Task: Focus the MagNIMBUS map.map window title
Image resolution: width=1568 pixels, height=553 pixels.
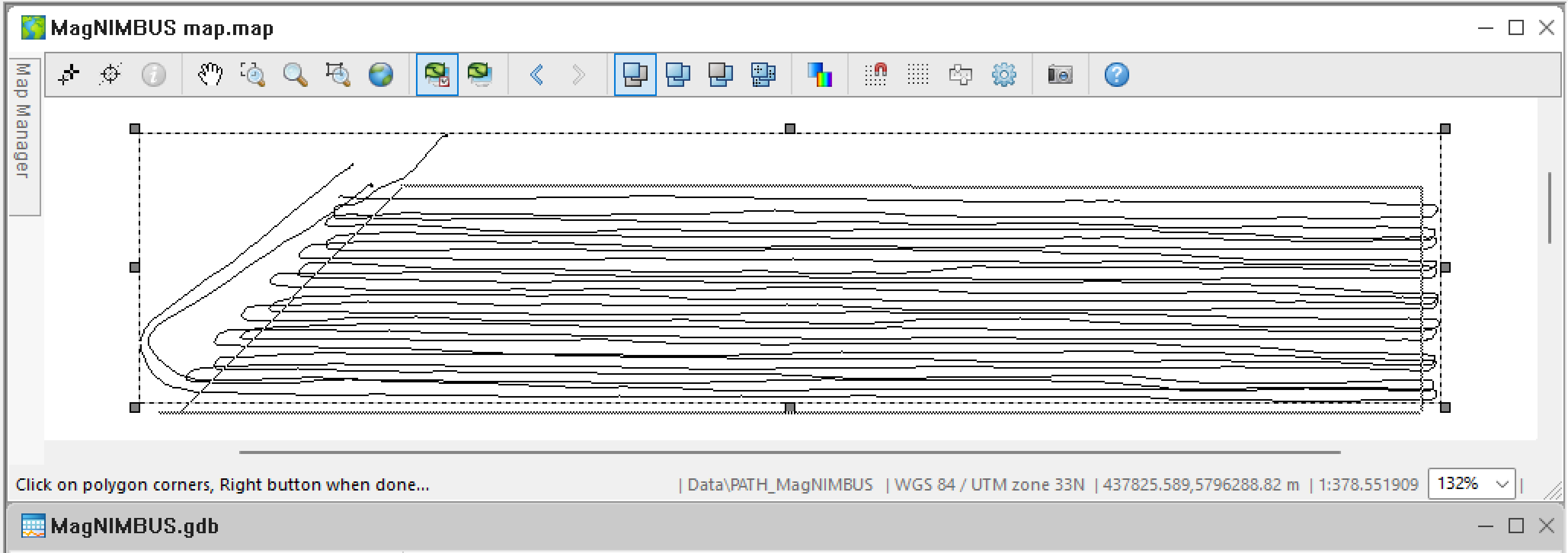Action: click(x=162, y=27)
